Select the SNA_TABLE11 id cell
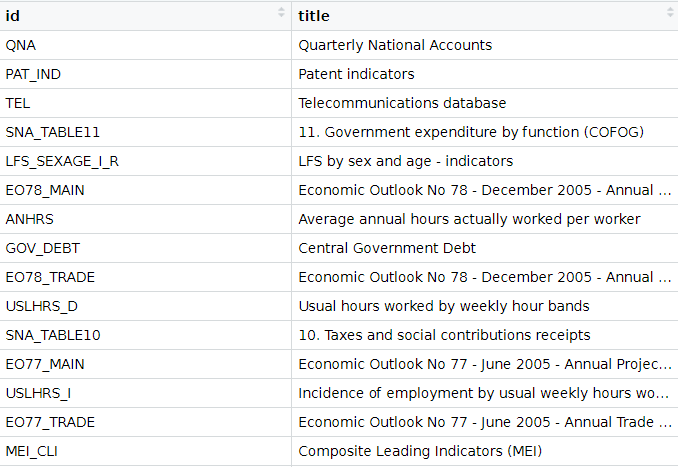Image resolution: width=678 pixels, height=467 pixels. click(52, 132)
